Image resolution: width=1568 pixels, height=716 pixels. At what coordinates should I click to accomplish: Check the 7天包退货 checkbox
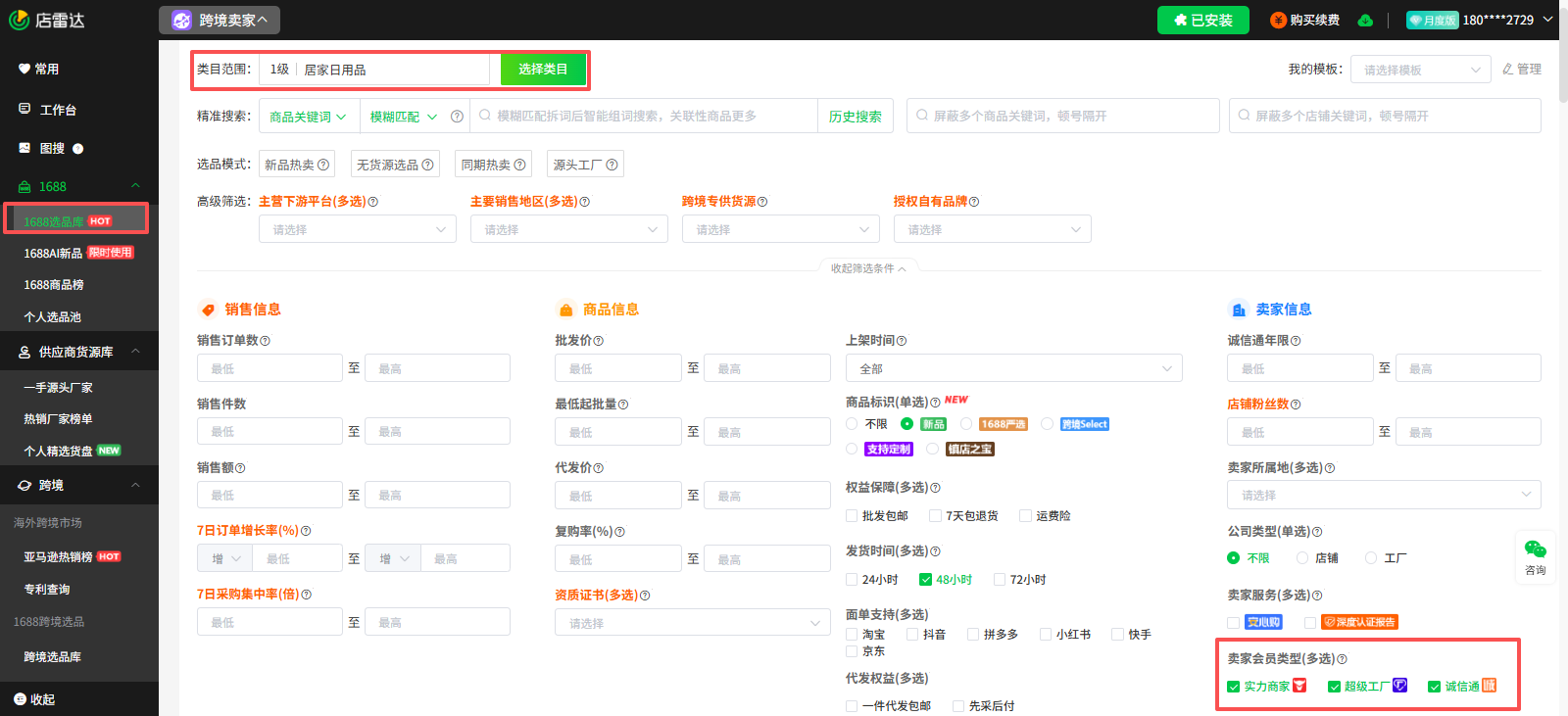(x=935, y=516)
